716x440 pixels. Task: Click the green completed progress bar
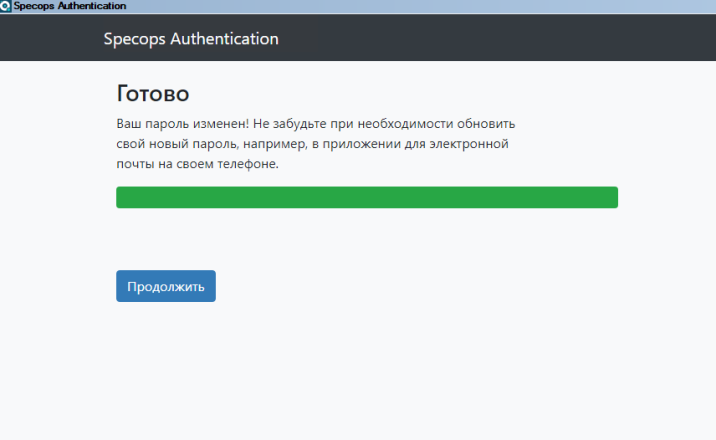point(366,197)
